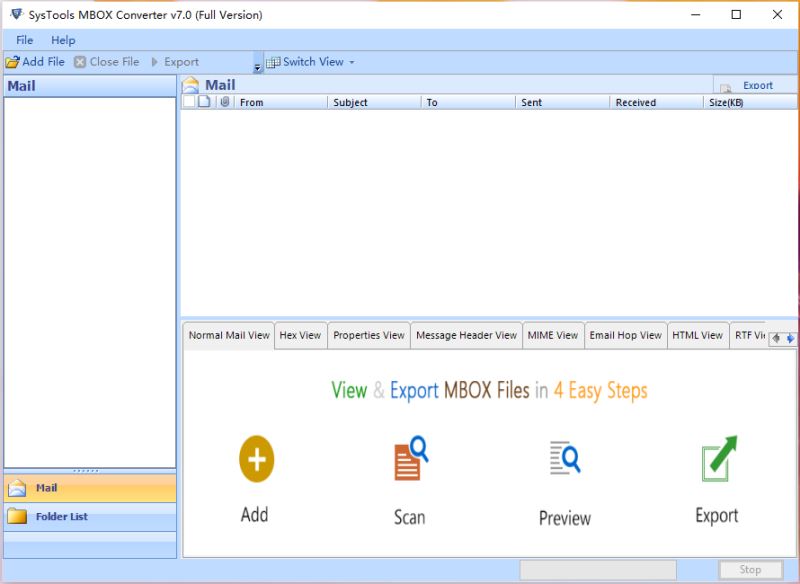
Task: Click the SysTools logo in title bar
Action: point(17,14)
